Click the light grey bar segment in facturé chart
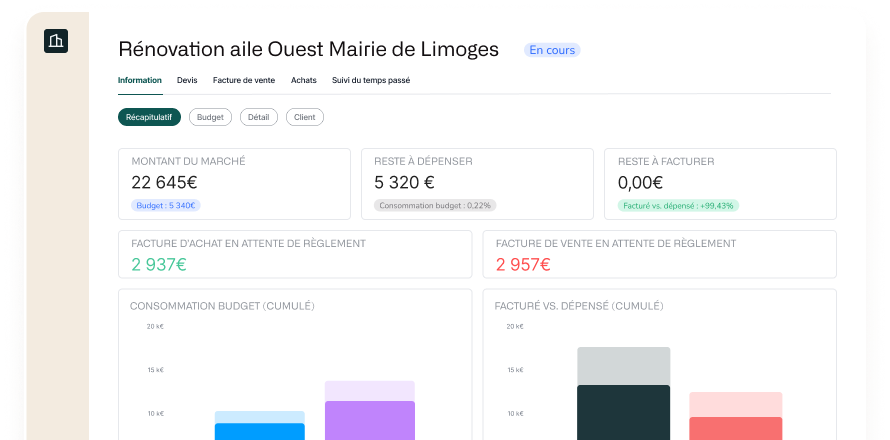Screen dimensions: 890x440 click(623, 366)
